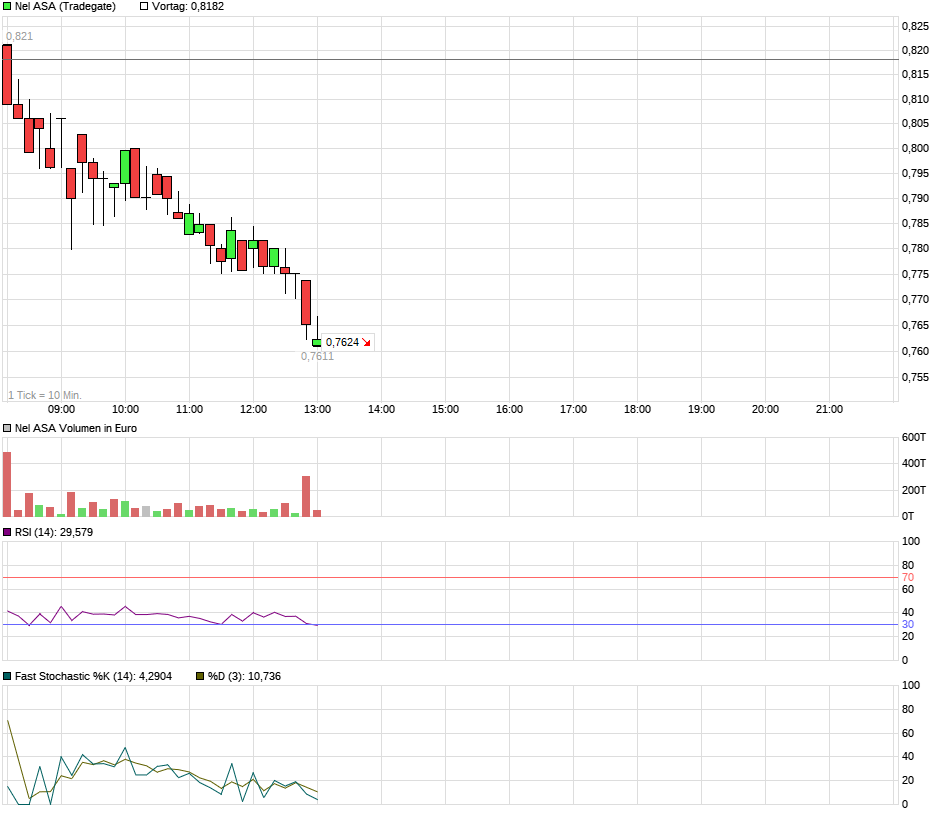
Task: Toggle the Vortag 0,8182 checkbox
Action: click(x=142, y=6)
